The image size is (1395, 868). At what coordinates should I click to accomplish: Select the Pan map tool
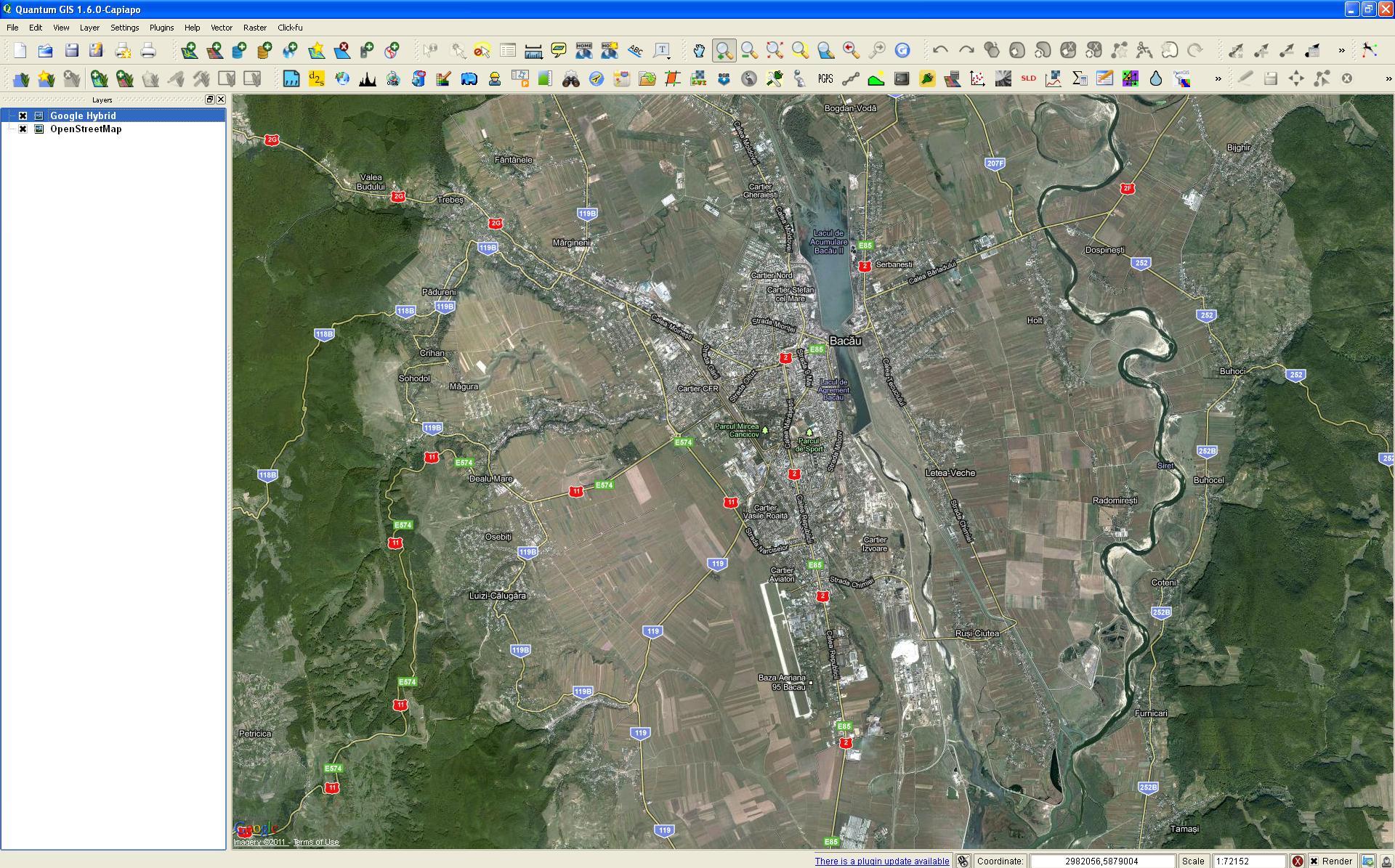tap(698, 50)
